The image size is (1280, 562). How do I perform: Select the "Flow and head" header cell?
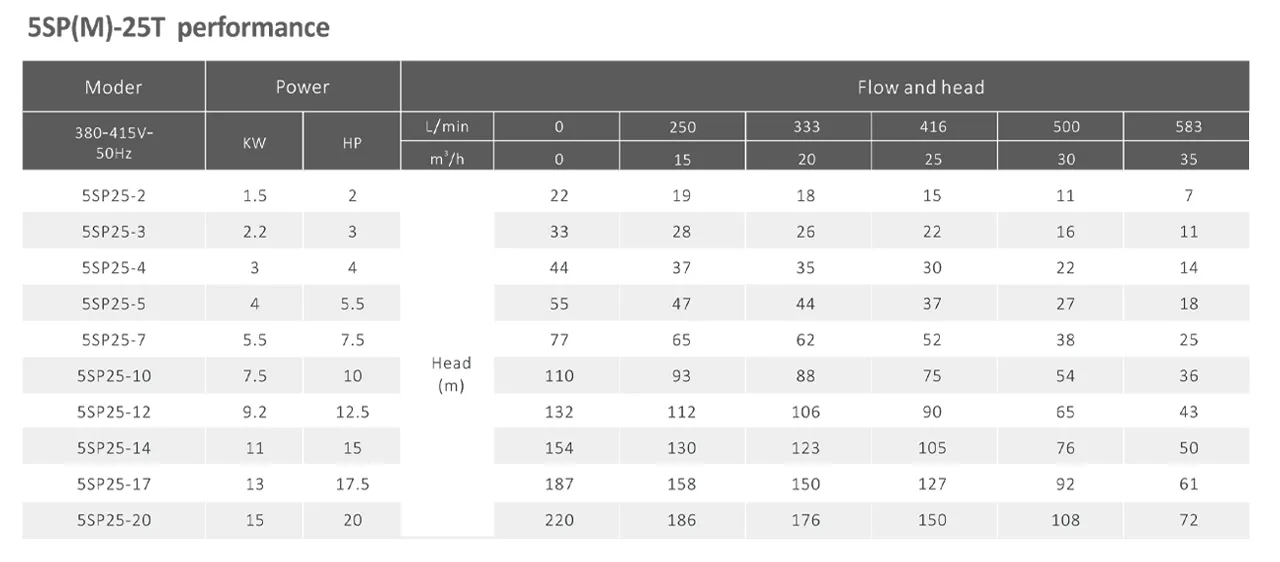point(920,87)
